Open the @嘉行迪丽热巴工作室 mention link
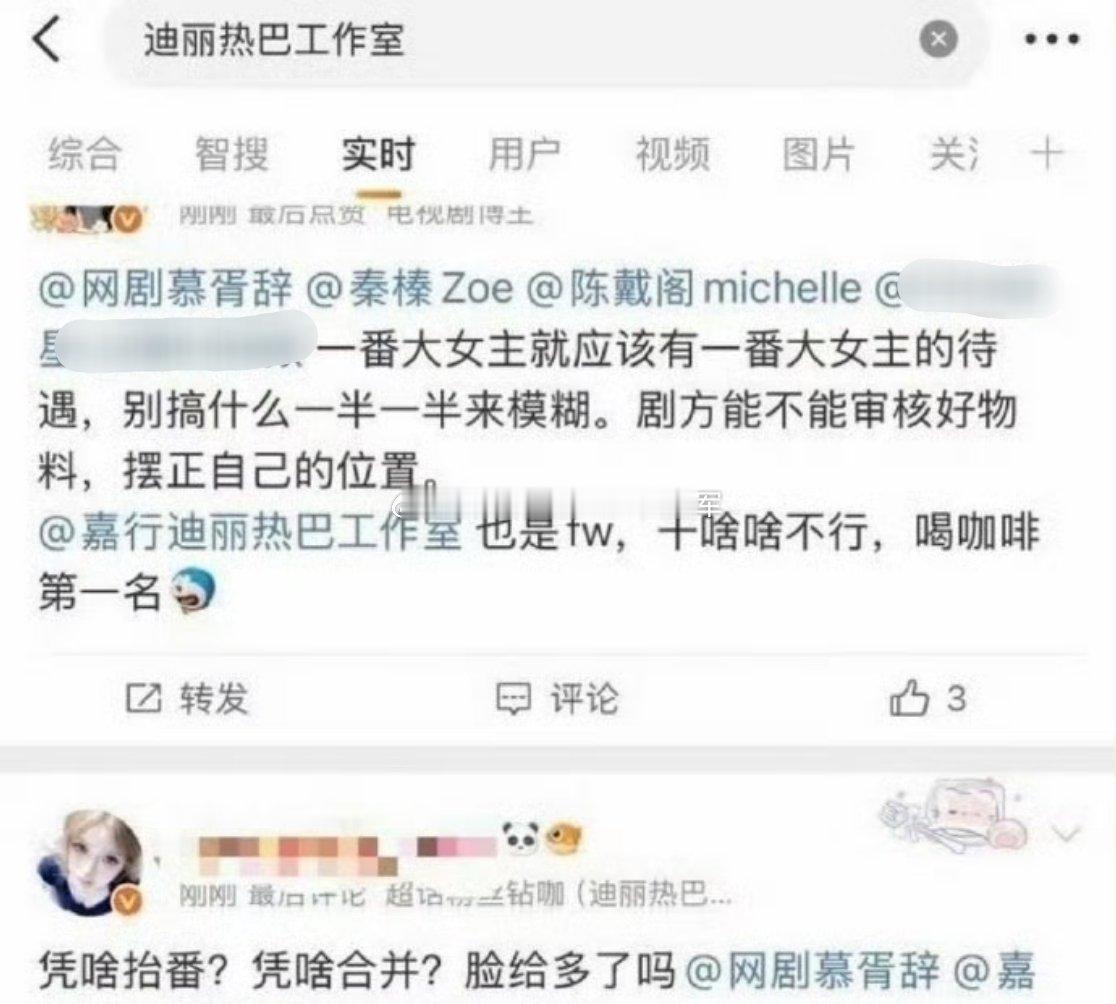The width and height of the screenshot is (1116, 1004). 250,533
